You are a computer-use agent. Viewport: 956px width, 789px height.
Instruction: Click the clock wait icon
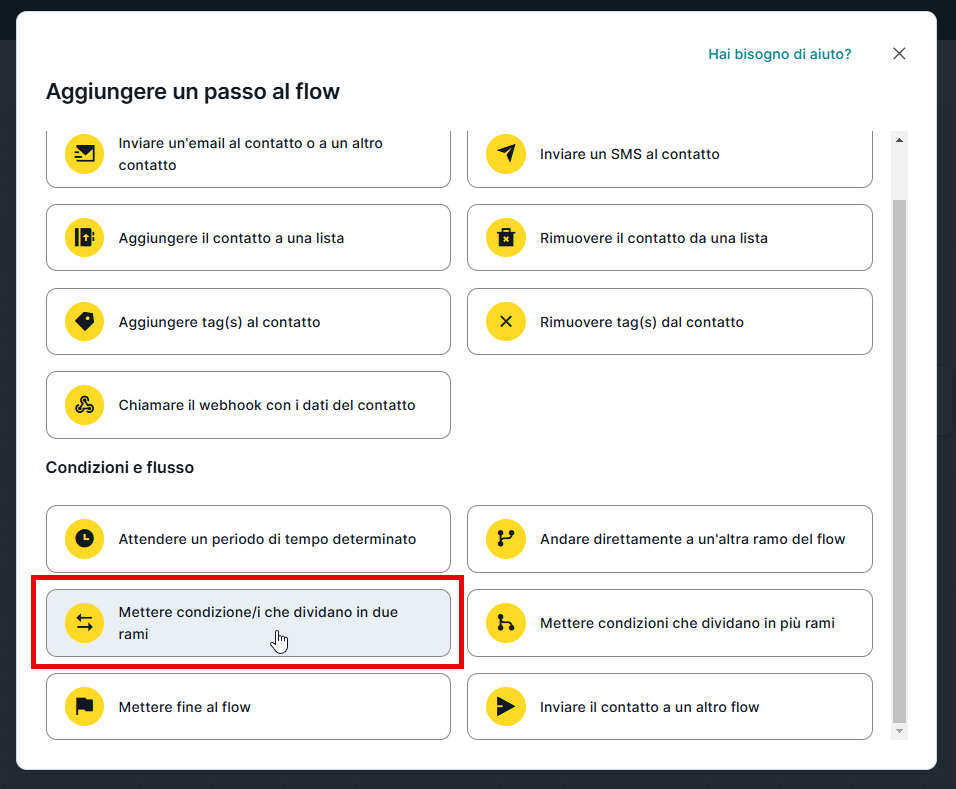[x=85, y=539]
